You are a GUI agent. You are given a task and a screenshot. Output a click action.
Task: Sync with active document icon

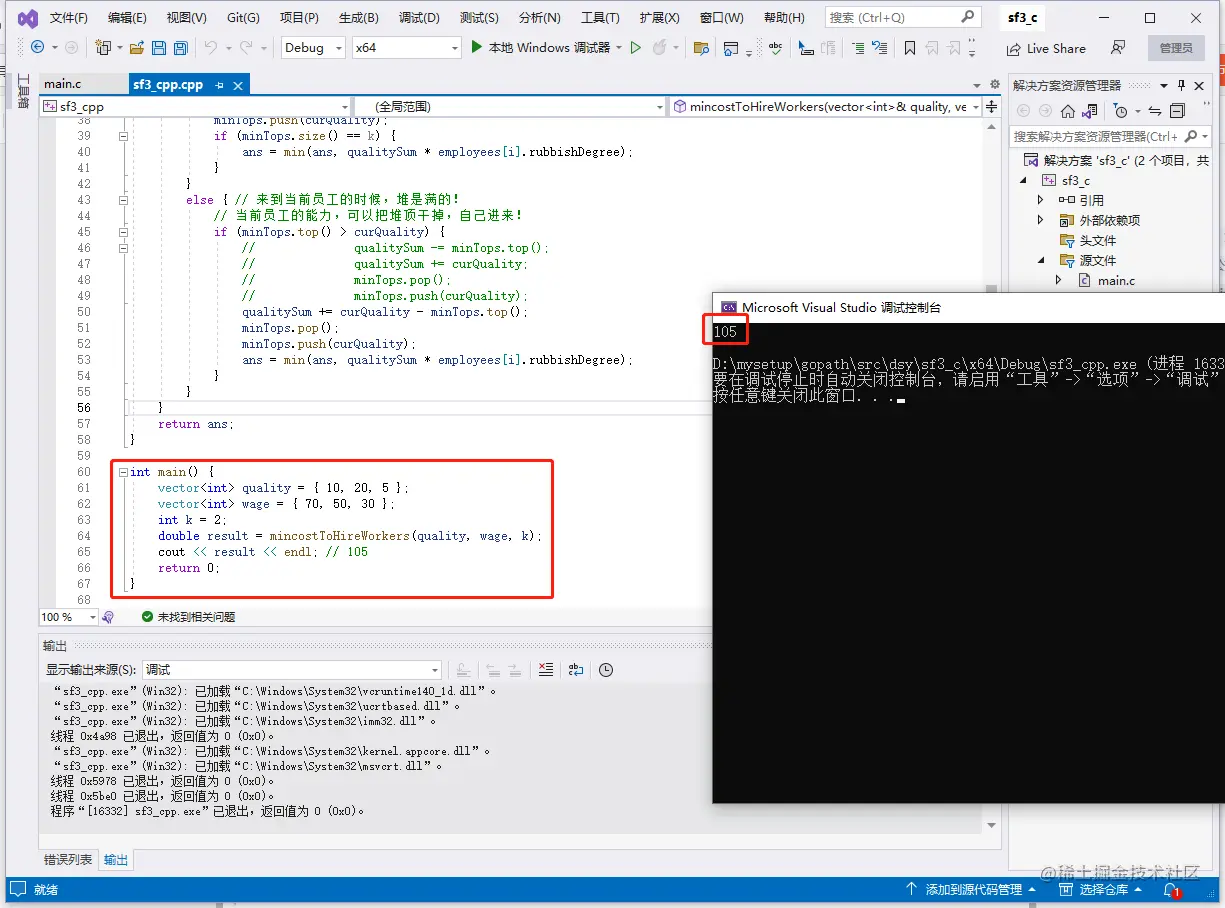pos(1155,111)
